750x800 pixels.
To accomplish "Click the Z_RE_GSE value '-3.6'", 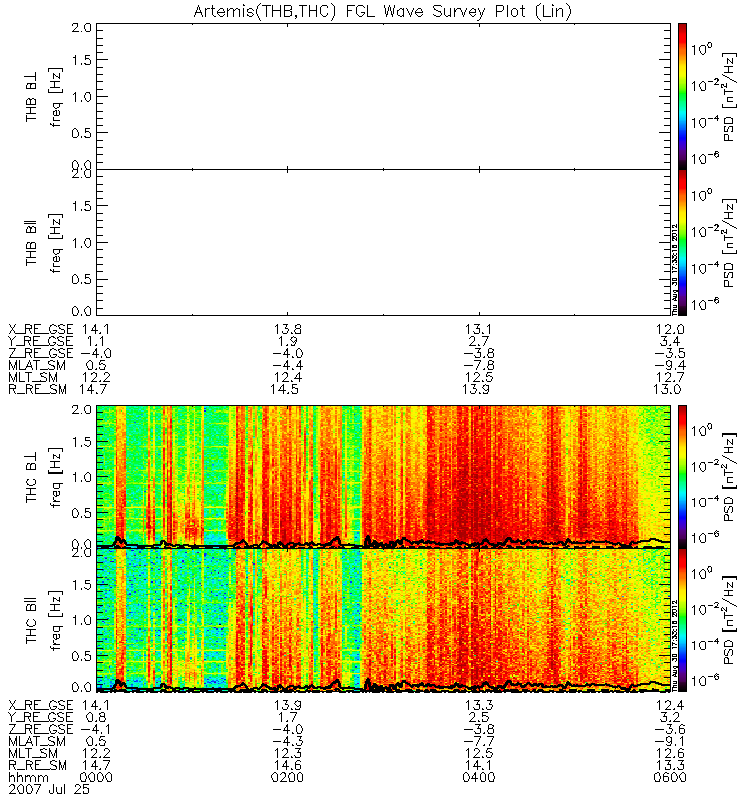I will 670,730.
